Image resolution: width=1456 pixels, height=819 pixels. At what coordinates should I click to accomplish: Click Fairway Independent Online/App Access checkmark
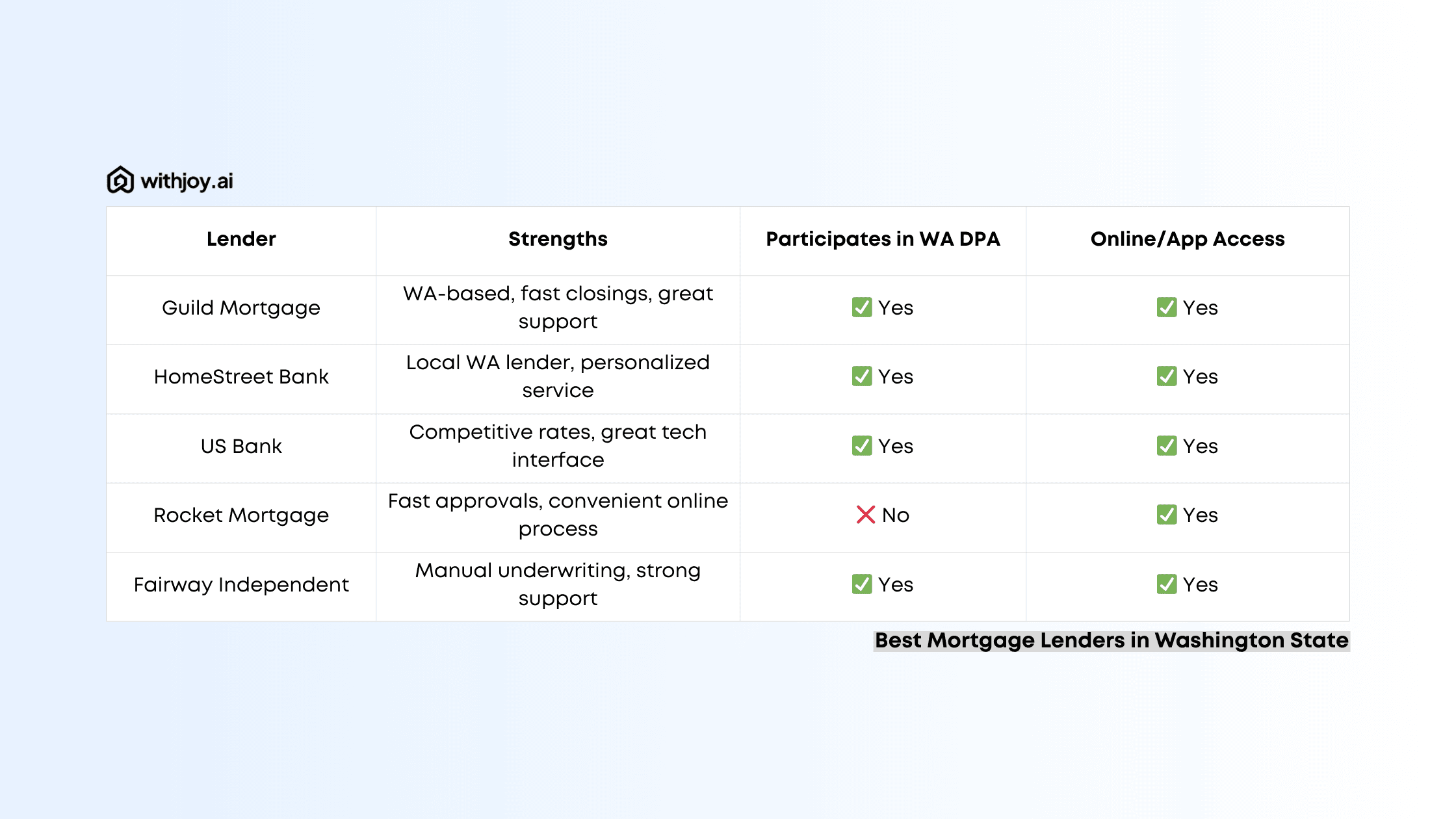pyautogui.click(x=1167, y=584)
